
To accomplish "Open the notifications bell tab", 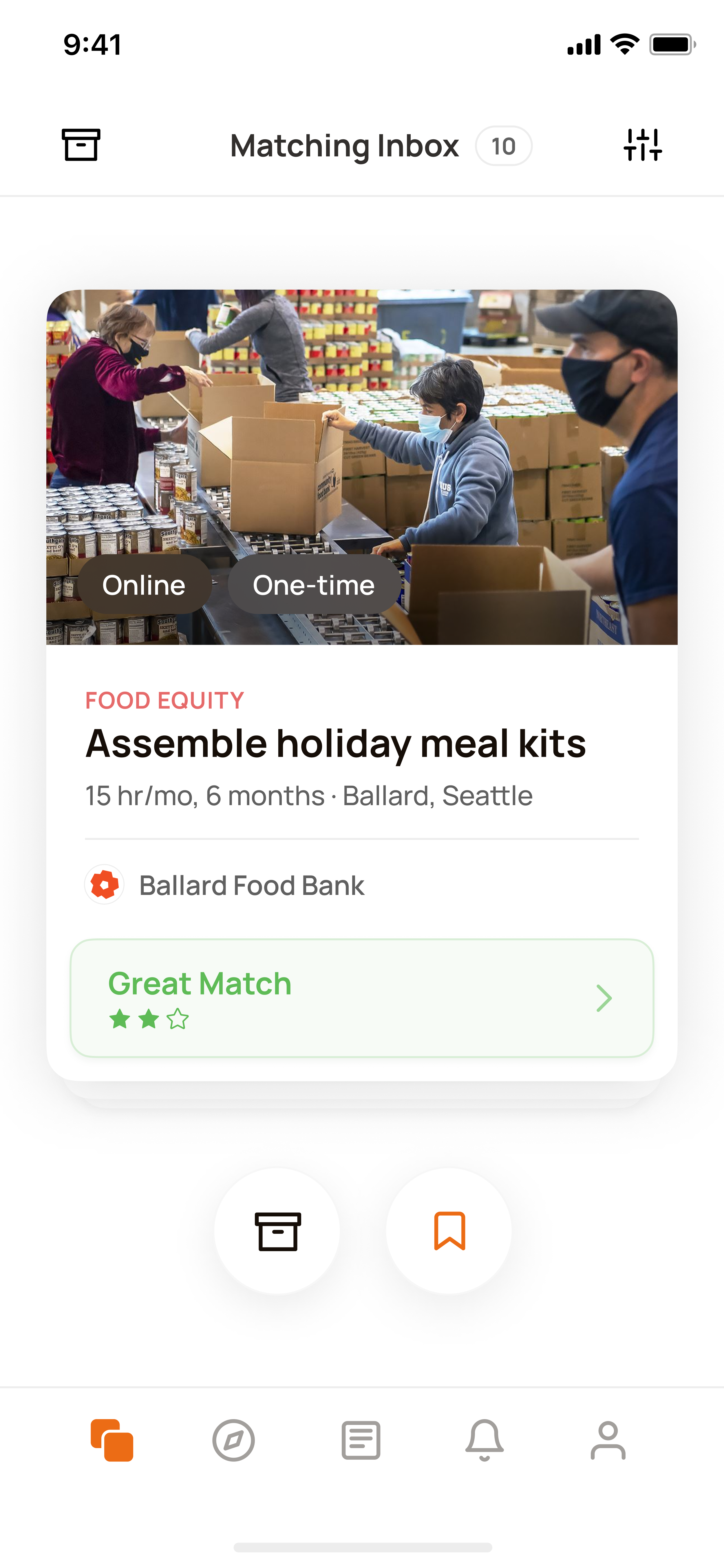I will tap(484, 1440).
